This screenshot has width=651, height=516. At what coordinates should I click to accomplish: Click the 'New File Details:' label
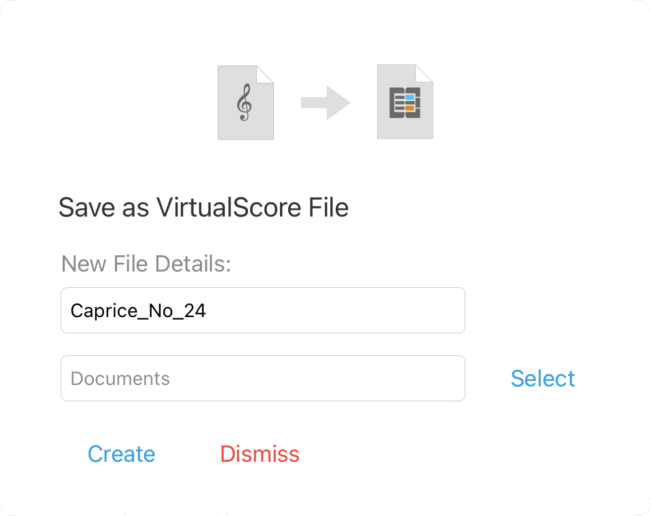(146, 264)
